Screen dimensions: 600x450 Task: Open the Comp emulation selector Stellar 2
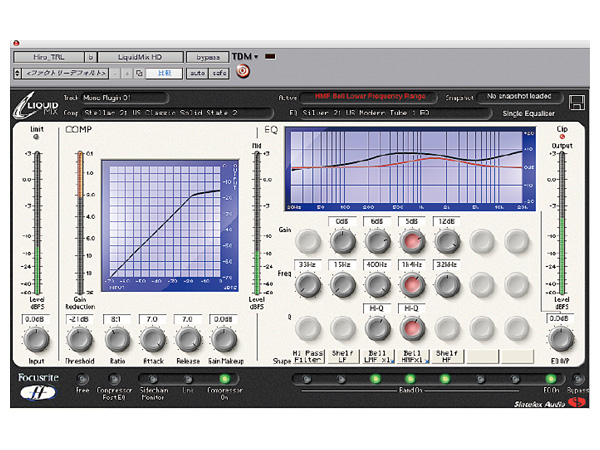(x=178, y=113)
